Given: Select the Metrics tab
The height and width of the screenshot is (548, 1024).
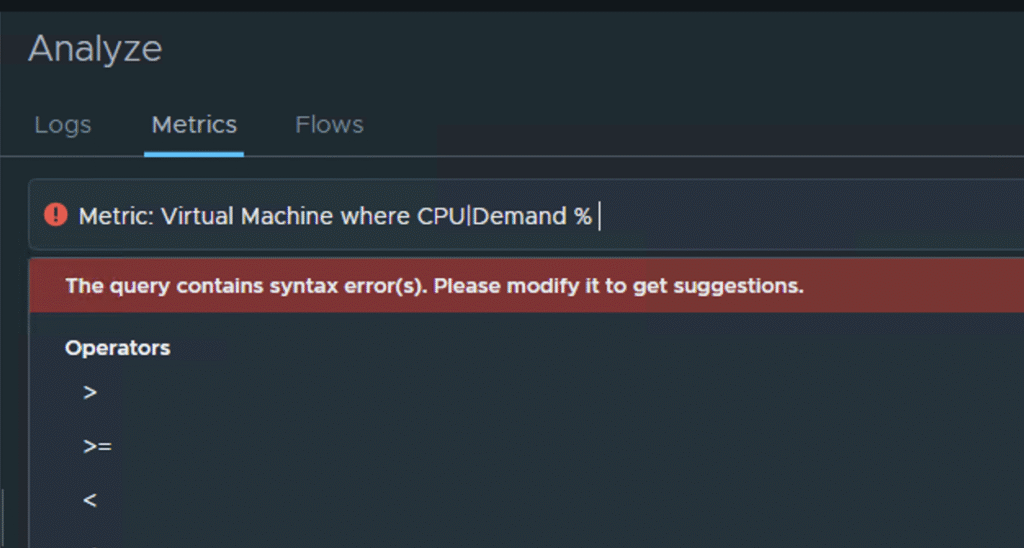Looking at the screenshot, I should [x=194, y=125].
